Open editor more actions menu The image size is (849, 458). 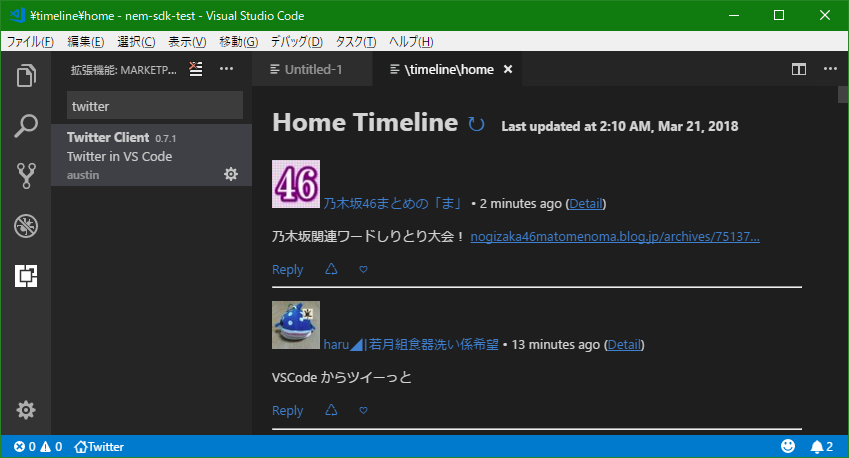coord(830,69)
